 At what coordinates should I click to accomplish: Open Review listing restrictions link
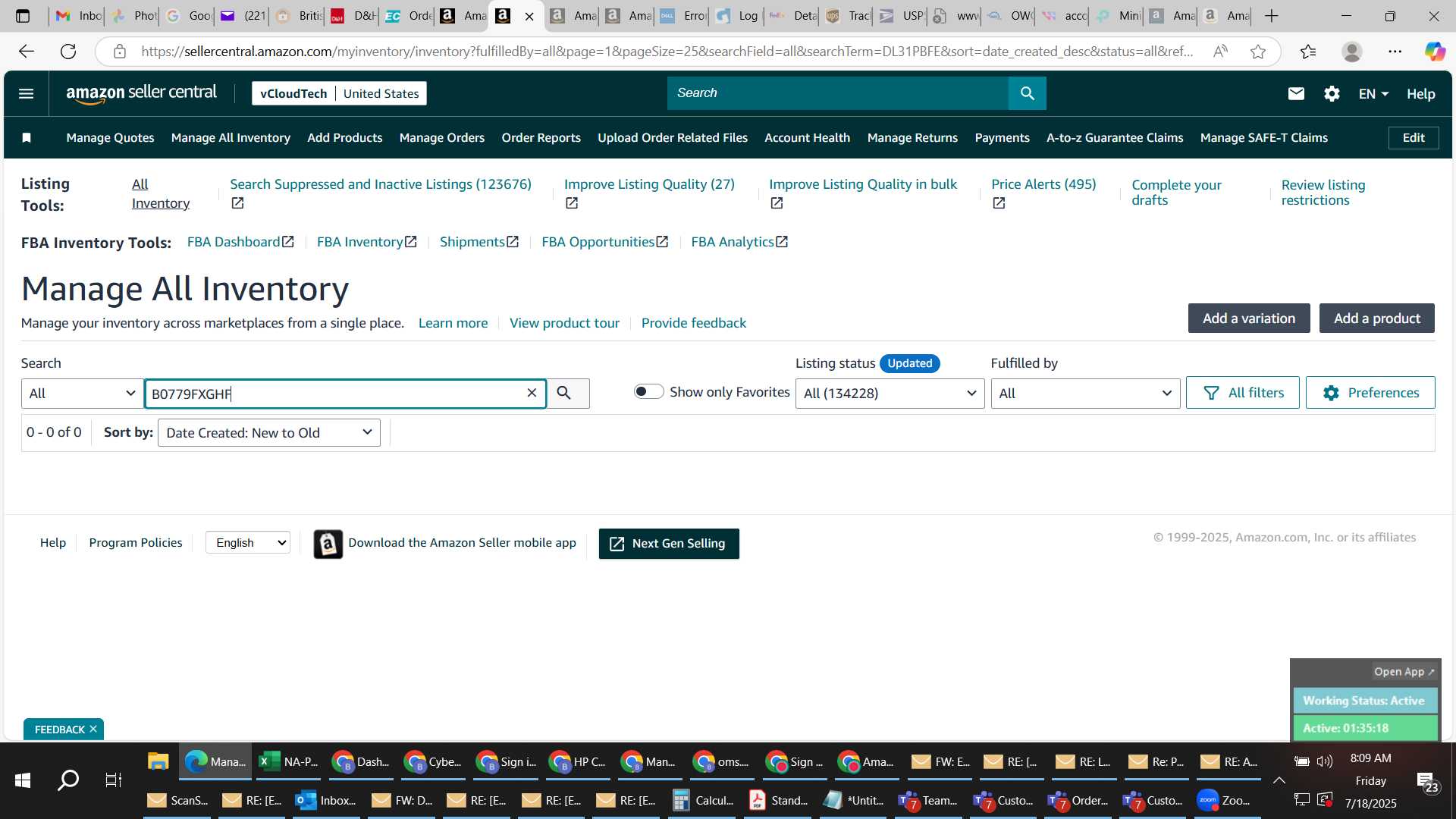pos(1323,193)
